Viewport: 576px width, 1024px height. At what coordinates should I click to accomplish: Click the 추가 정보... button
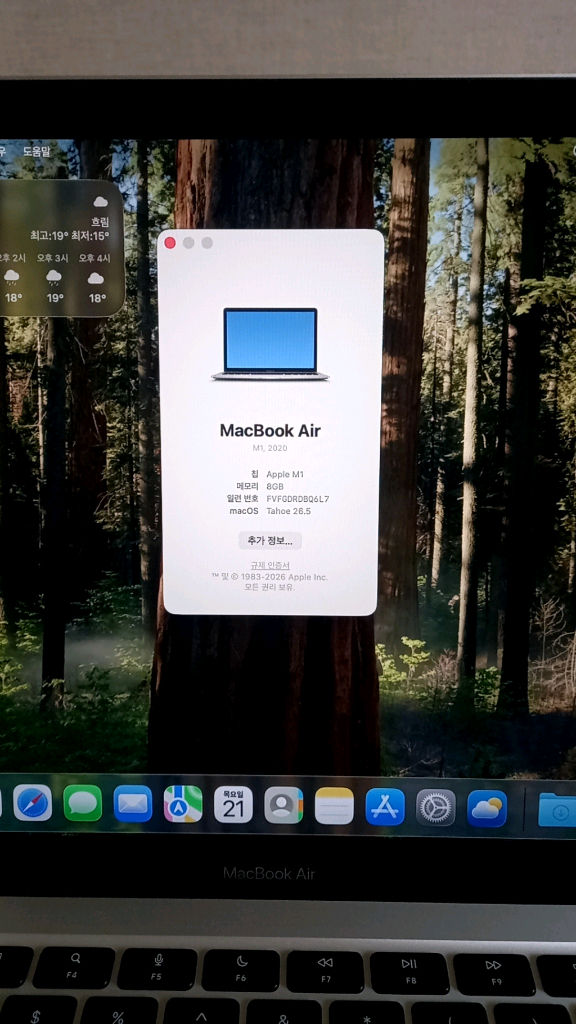tap(270, 540)
